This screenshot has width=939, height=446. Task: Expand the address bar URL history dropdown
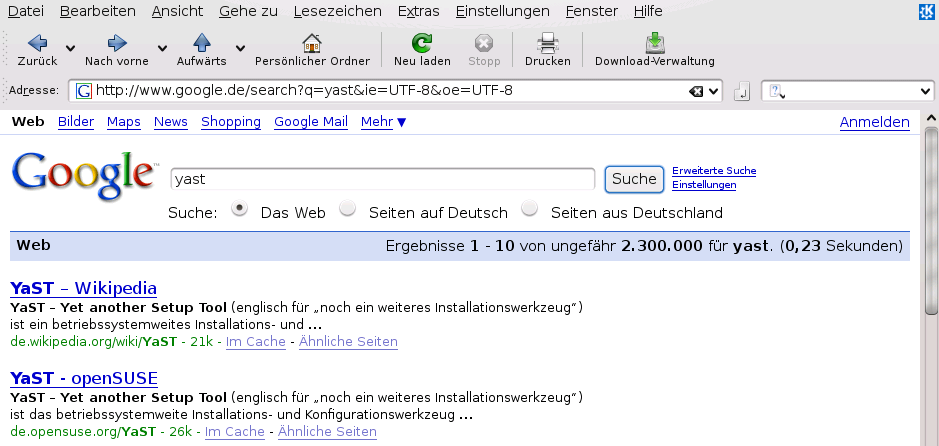click(x=713, y=92)
